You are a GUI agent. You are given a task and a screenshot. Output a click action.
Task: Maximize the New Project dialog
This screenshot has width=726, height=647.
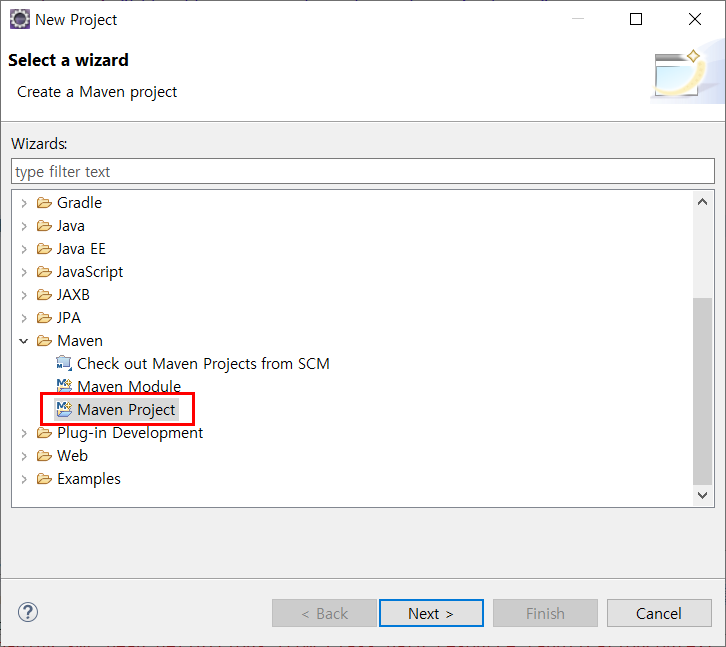pos(636,19)
